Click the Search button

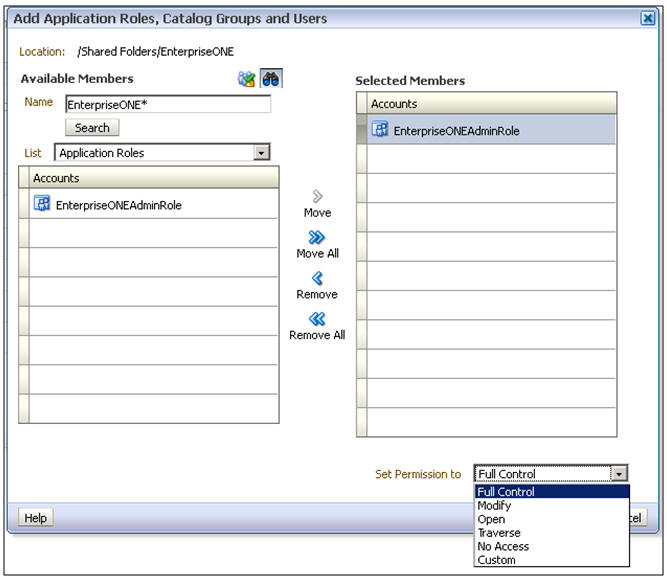92,128
